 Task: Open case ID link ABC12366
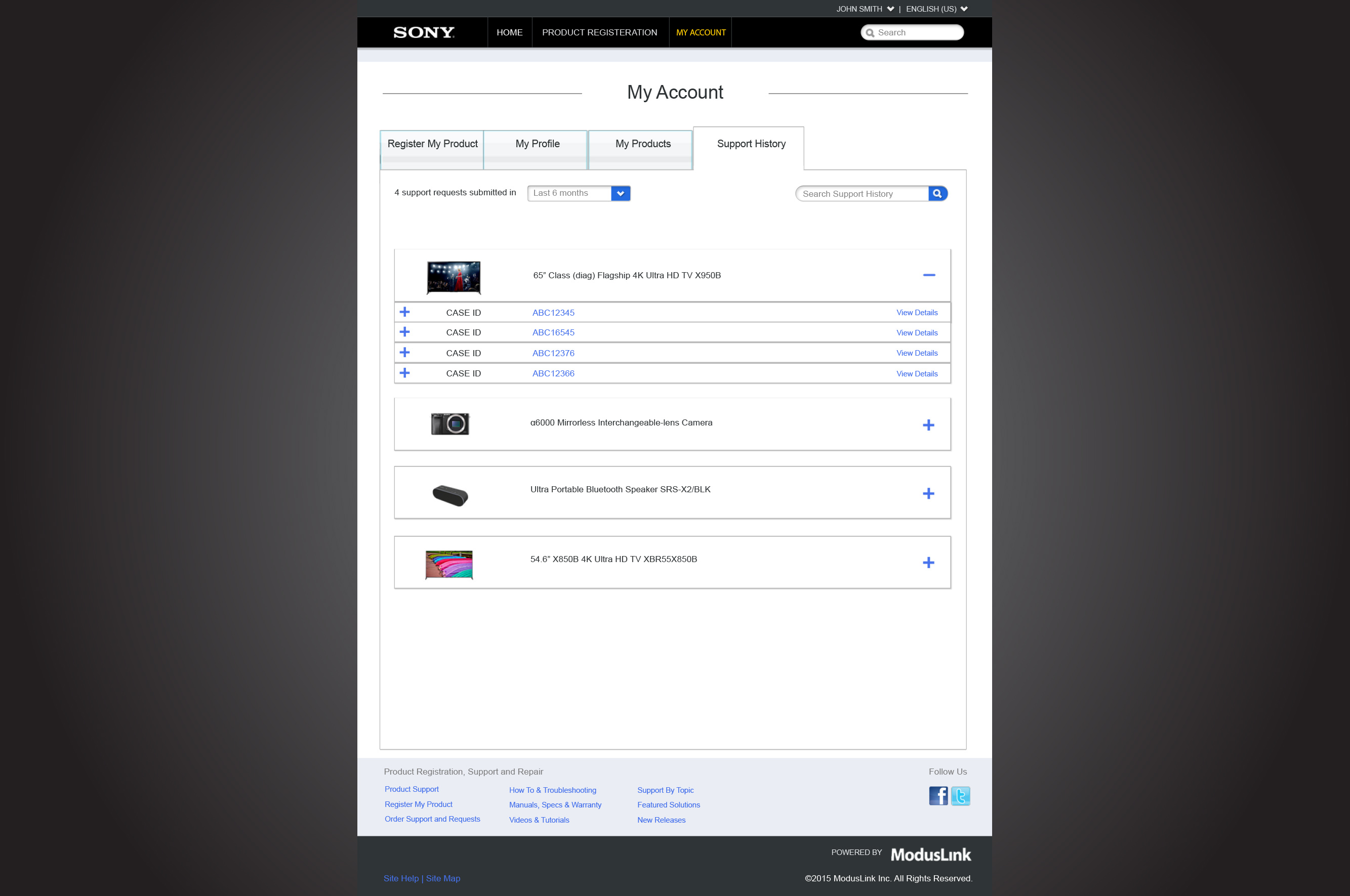(553, 373)
